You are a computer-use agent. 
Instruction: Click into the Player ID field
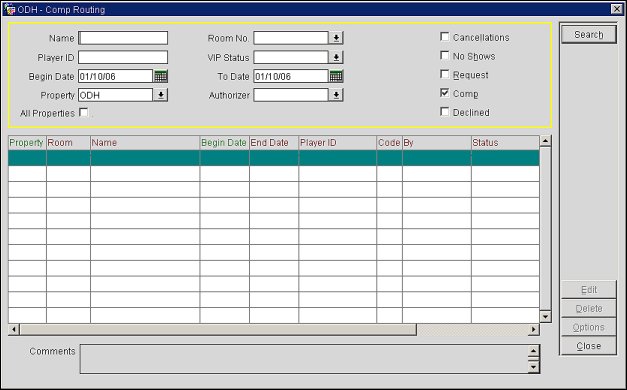tap(123, 57)
